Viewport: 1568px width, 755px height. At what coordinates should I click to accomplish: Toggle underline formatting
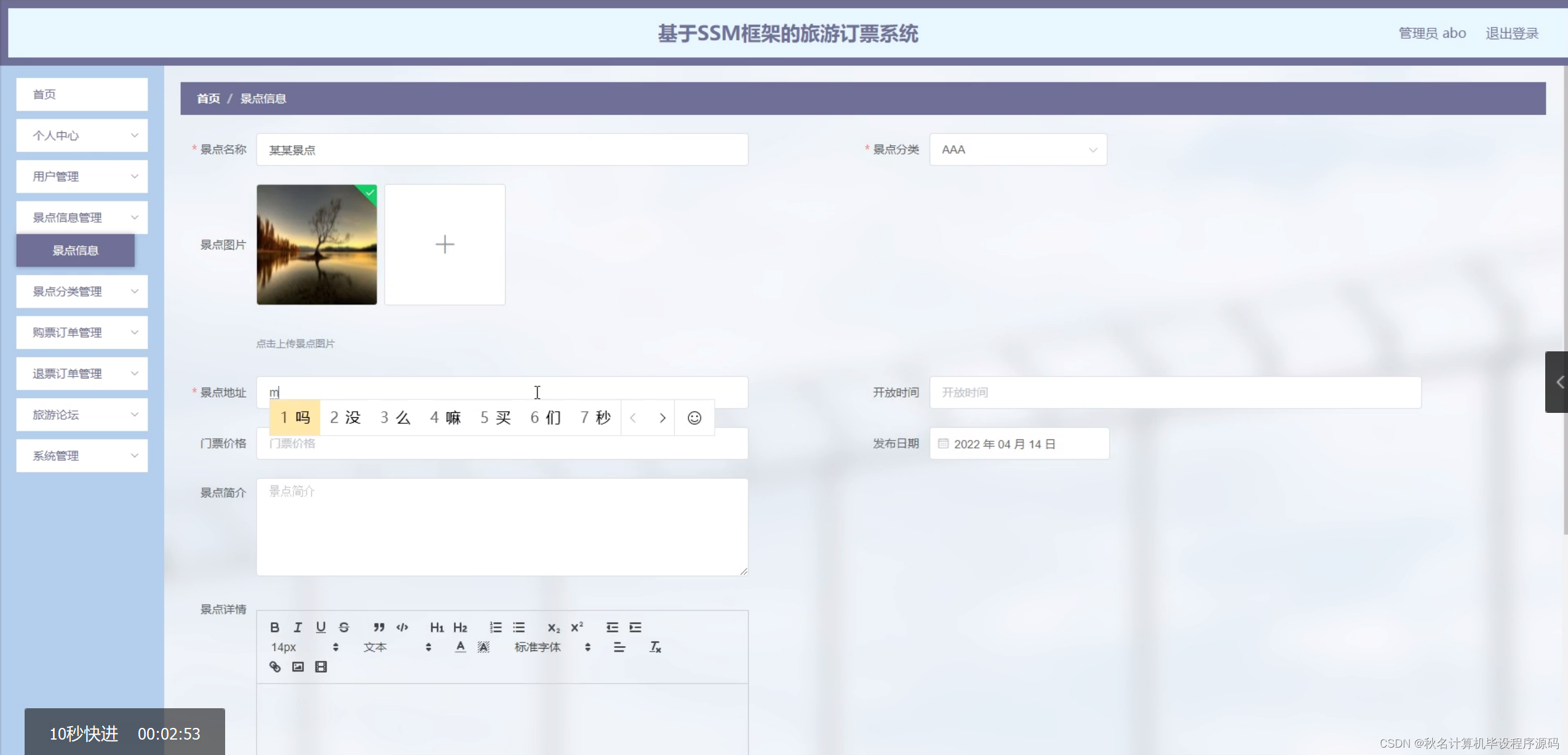coord(320,627)
